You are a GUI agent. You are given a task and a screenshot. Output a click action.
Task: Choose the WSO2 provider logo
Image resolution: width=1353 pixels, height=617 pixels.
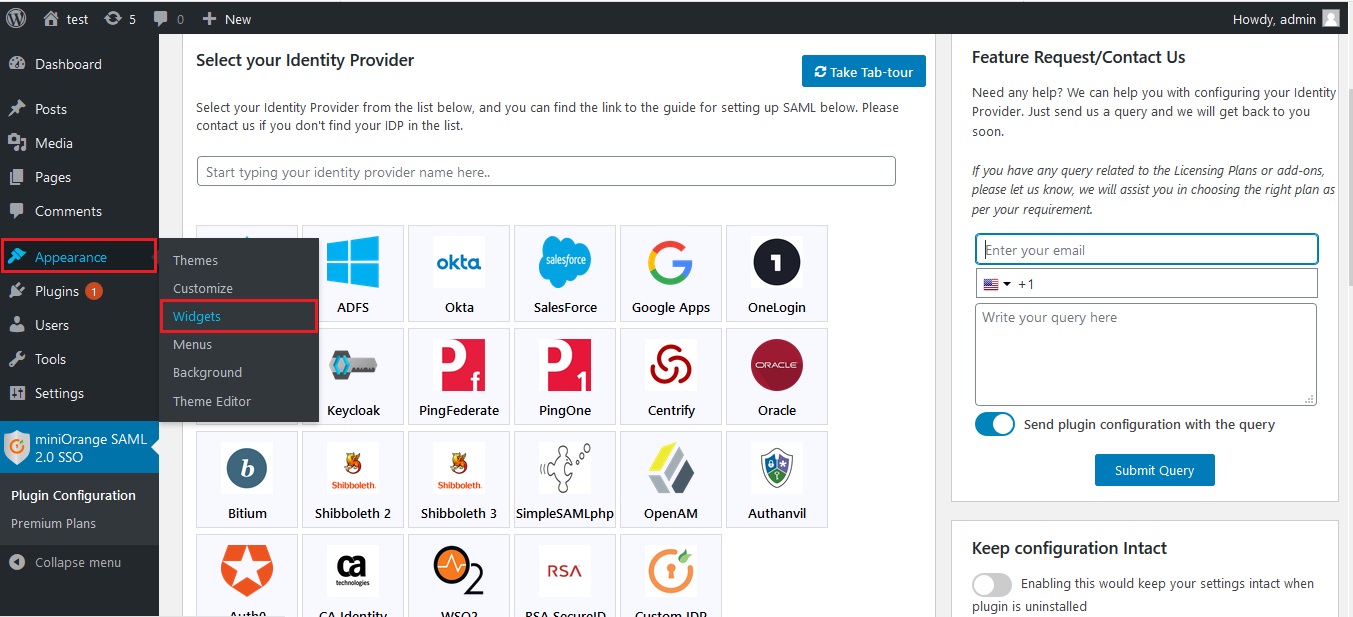(x=459, y=571)
